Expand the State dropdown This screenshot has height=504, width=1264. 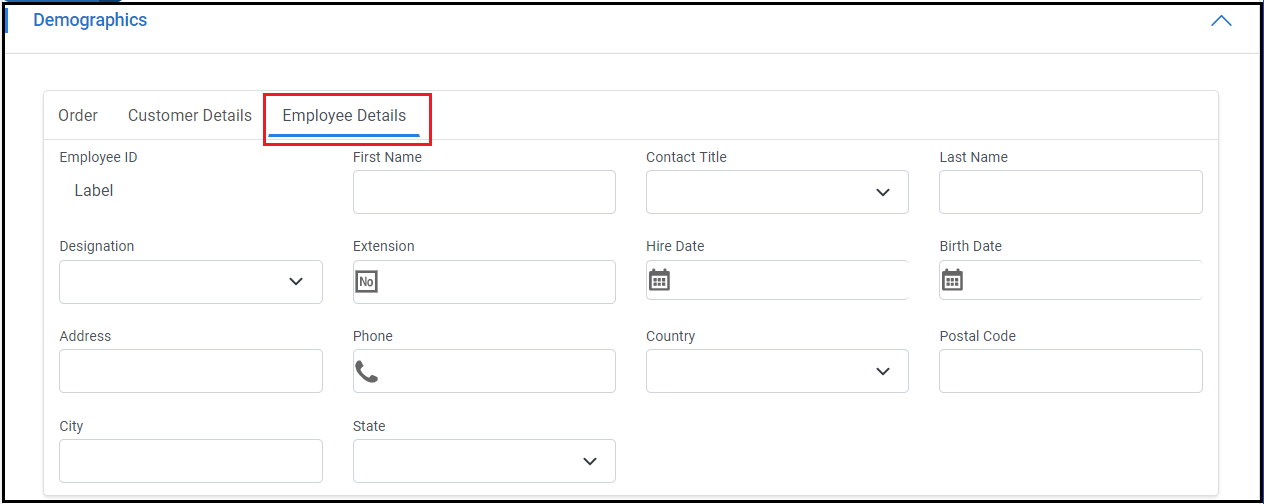[x=484, y=461]
